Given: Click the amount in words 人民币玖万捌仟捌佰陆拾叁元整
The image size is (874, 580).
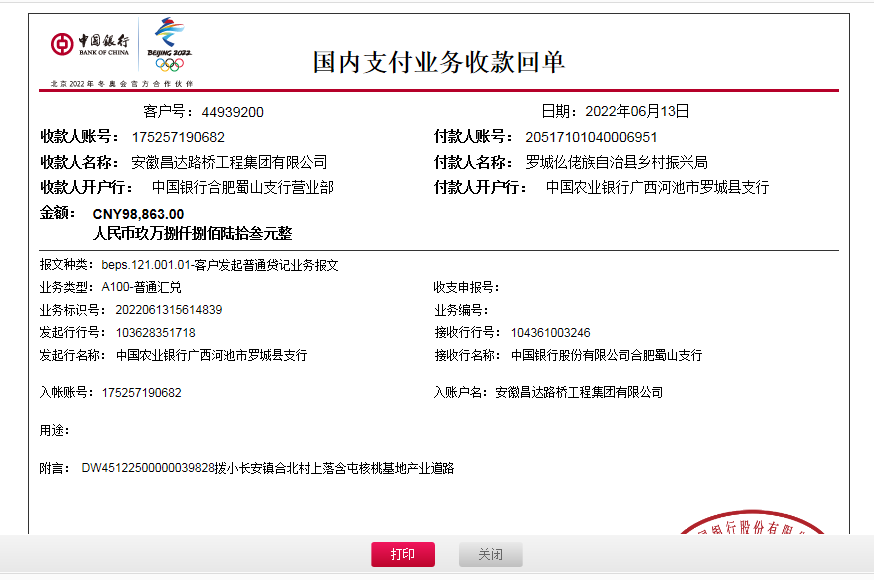Looking at the screenshot, I should (192, 233).
